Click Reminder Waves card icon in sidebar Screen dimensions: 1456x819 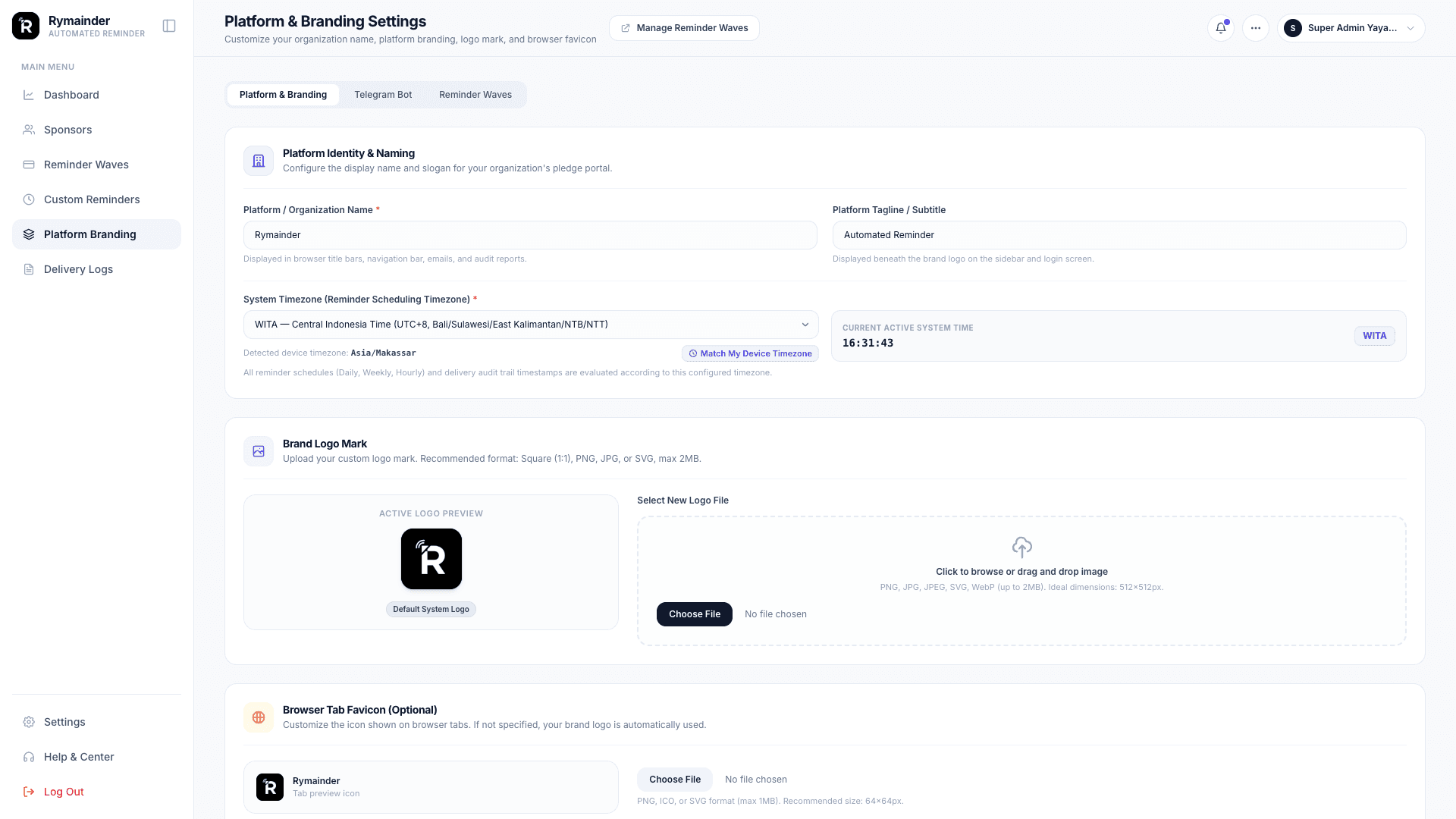tap(29, 165)
